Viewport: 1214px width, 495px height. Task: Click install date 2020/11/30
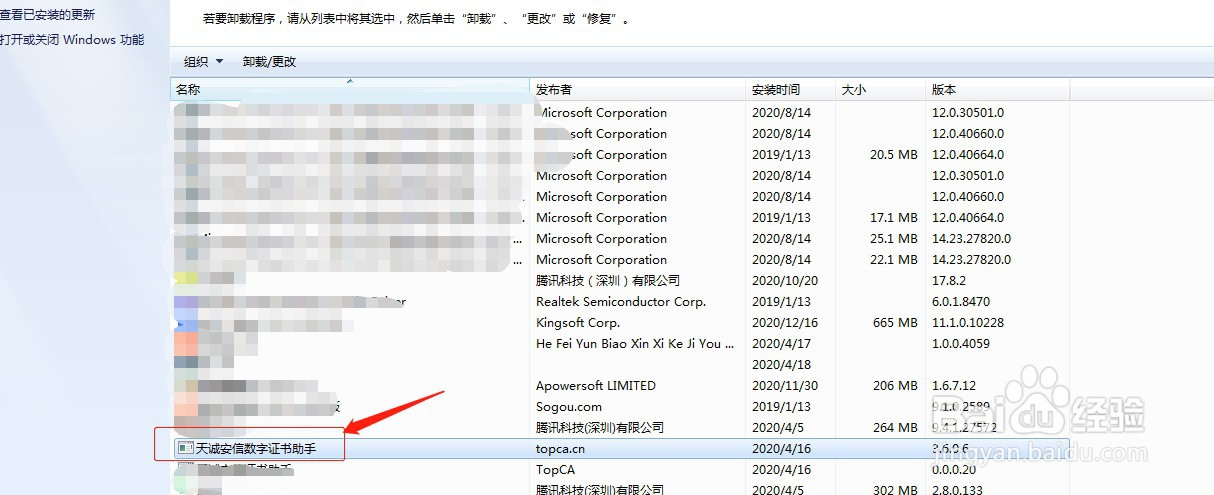(x=785, y=386)
